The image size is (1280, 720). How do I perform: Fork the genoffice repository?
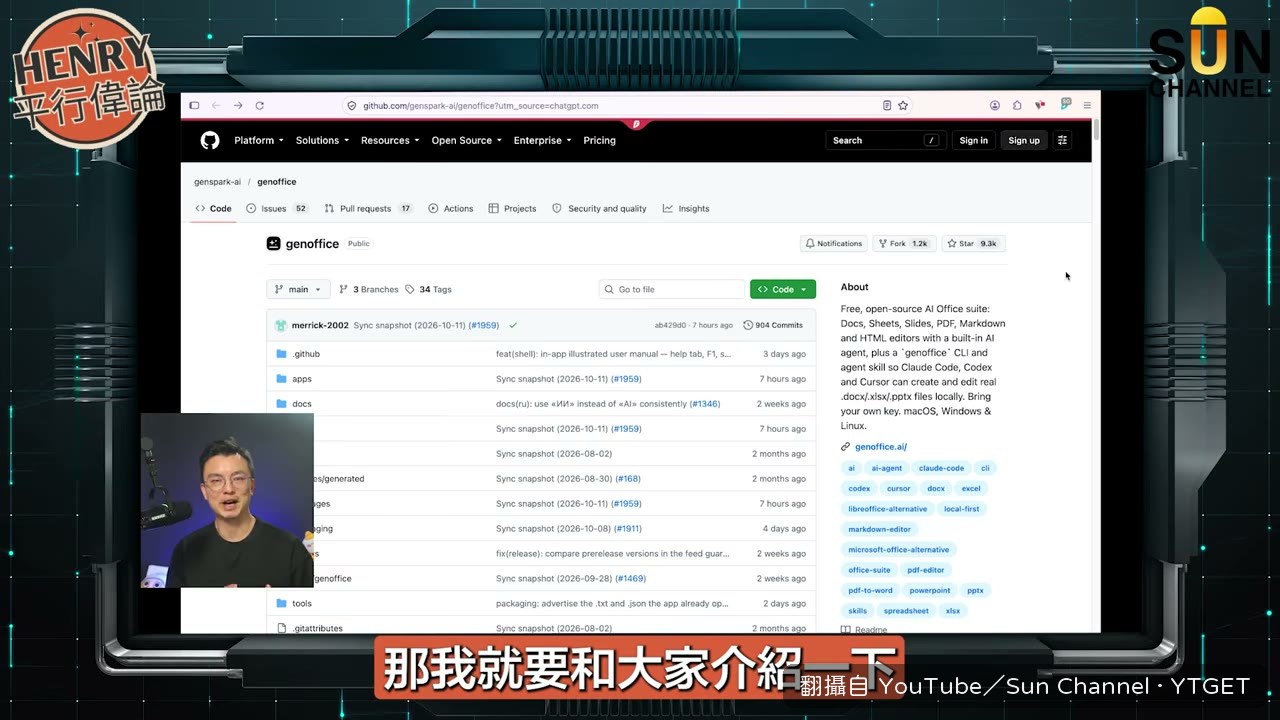click(x=903, y=243)
